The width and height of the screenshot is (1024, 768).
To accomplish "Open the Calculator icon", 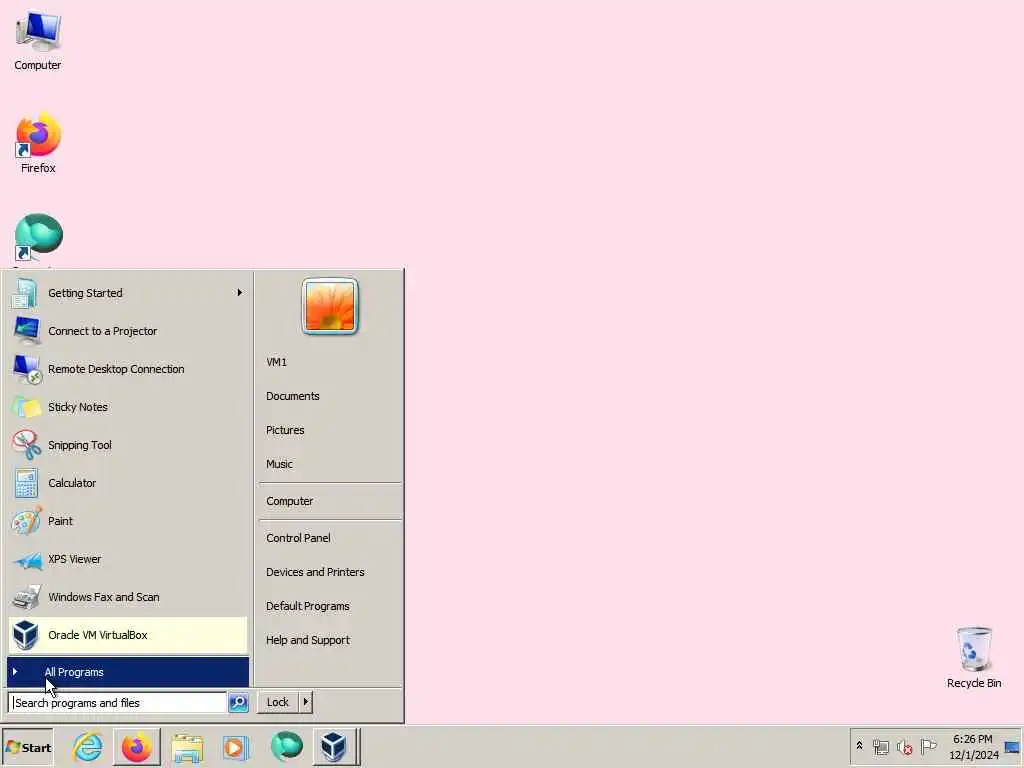I will (26, 483).
